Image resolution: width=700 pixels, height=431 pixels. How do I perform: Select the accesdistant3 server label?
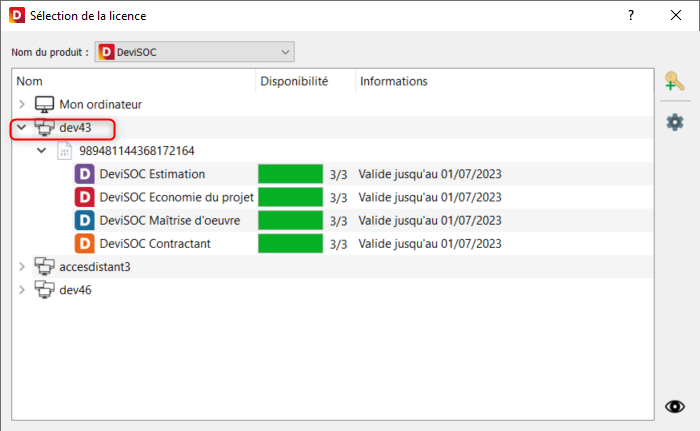(95, 267)
